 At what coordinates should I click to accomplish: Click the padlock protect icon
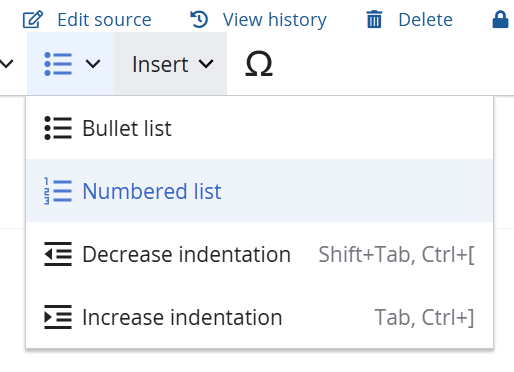pyautogui.click(x=500, y=19)
